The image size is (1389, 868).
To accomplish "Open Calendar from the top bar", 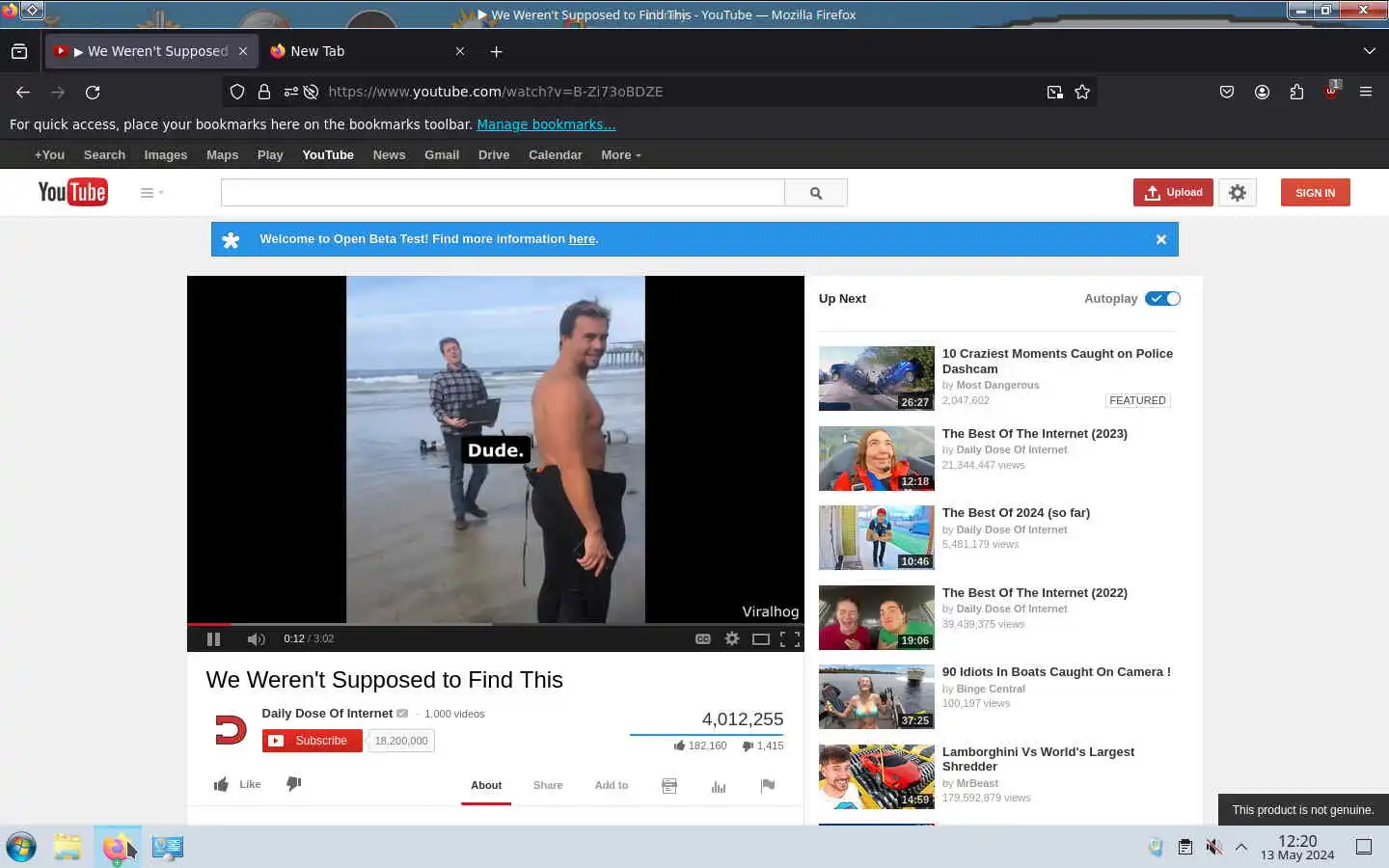I will pyautogui.click(x=555, y=154).
